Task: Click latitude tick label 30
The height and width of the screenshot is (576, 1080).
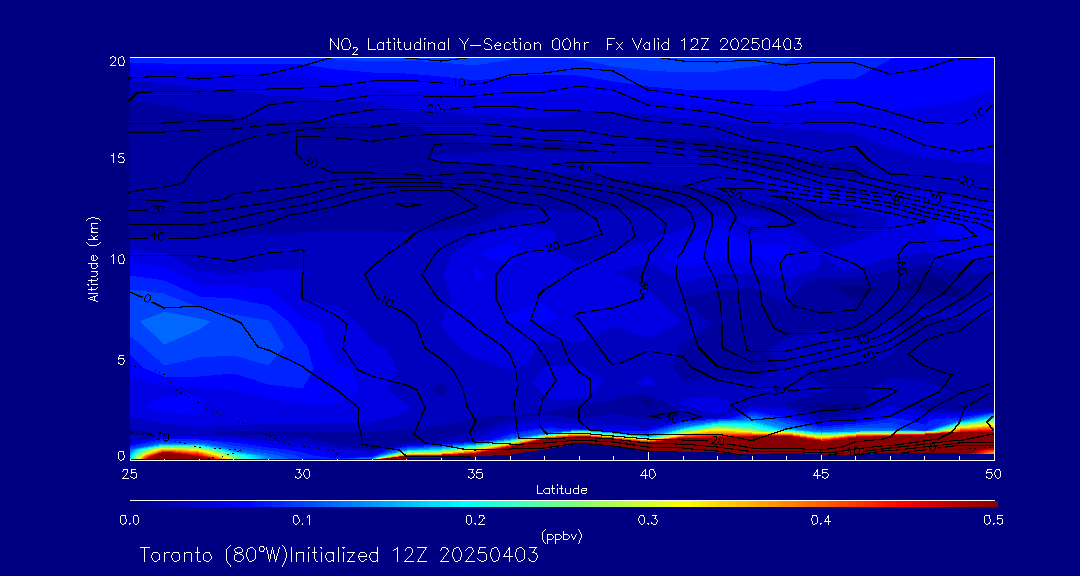Action: click(302, 474)
